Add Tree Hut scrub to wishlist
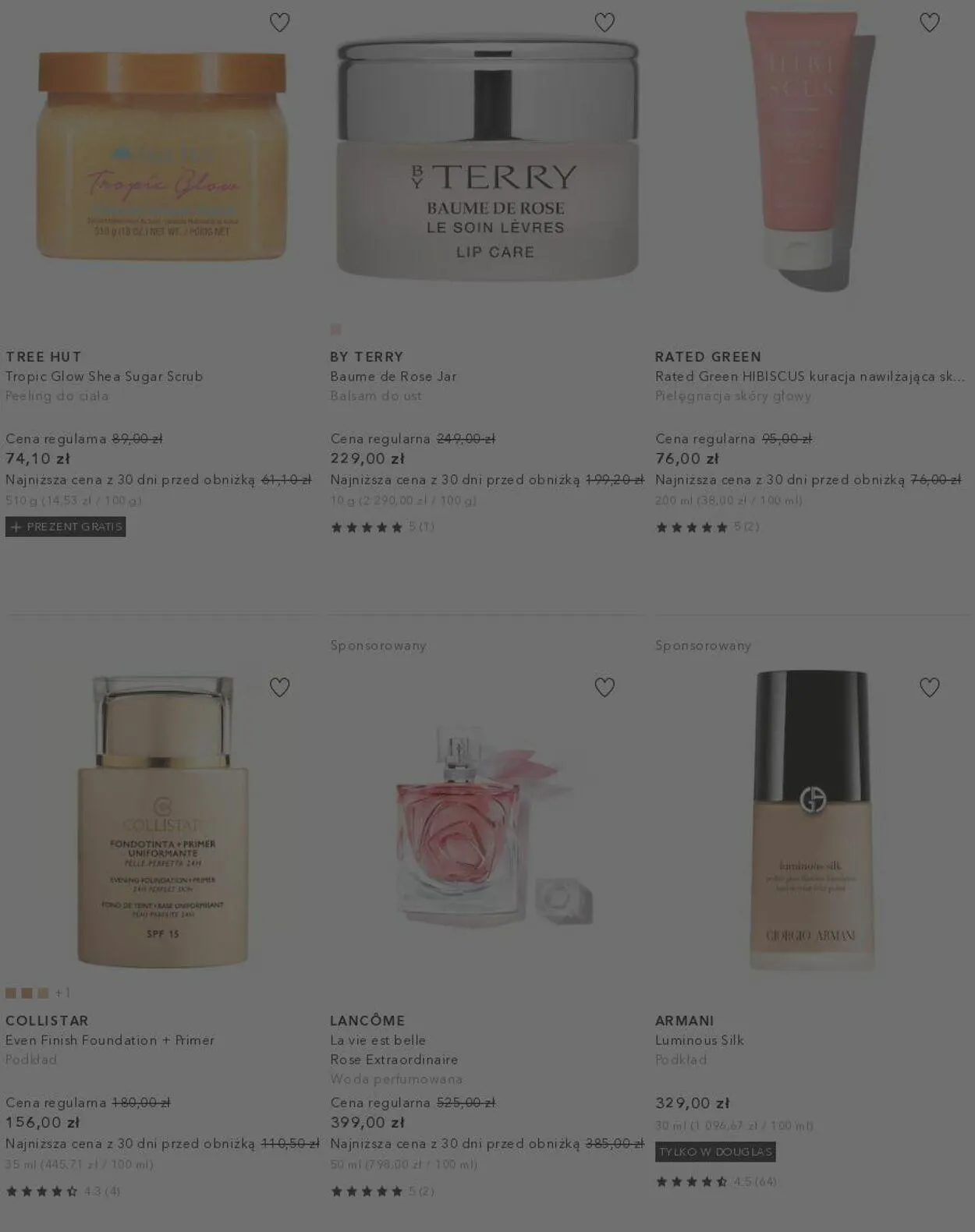This screenshot has width=975, height=1232. (279, 23)
